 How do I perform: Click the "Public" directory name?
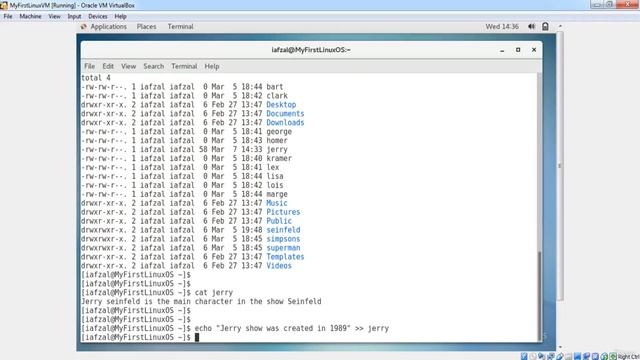tap(279, 221)
